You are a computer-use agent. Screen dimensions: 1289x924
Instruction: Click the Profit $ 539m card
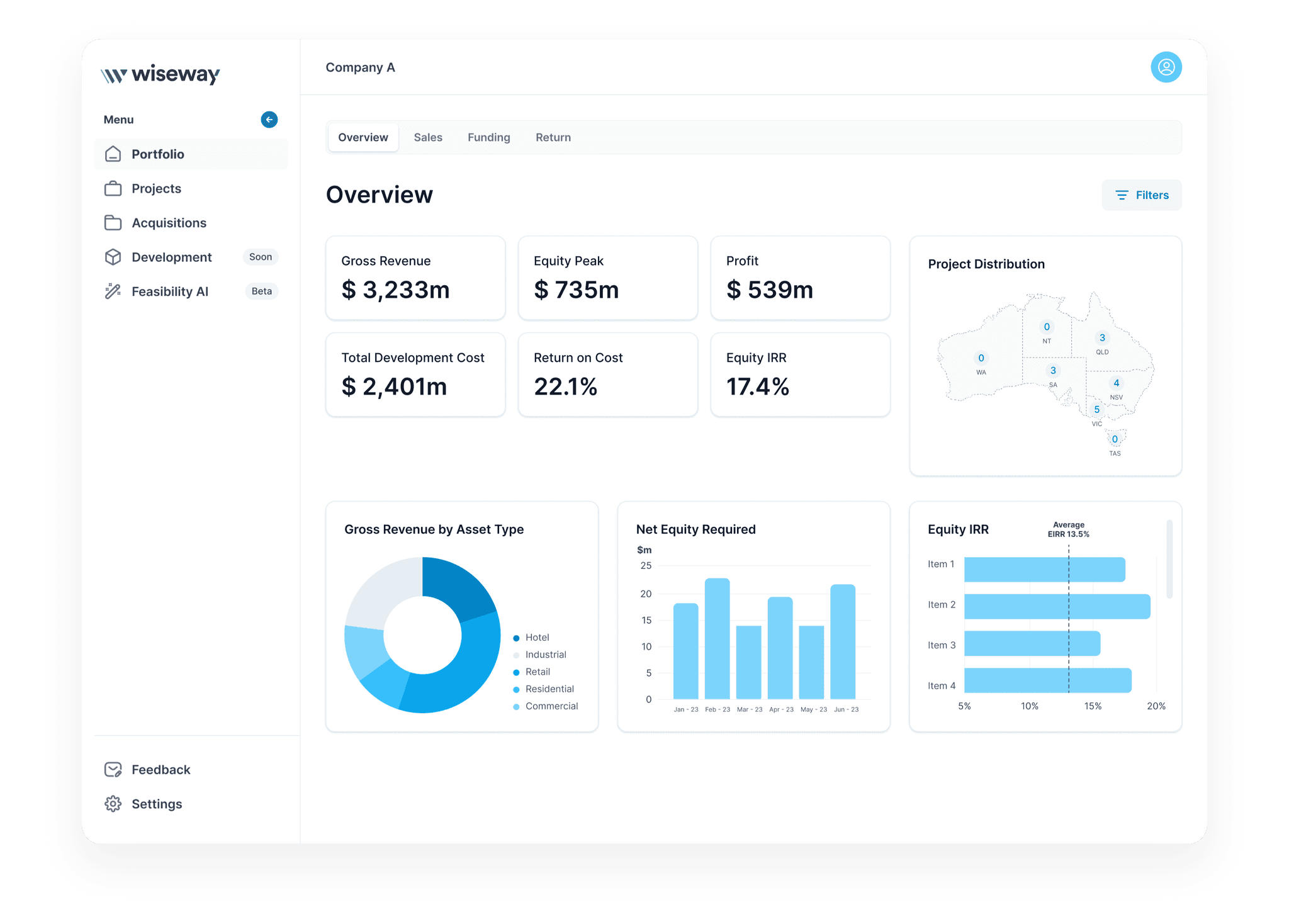[x=801, y=278]
